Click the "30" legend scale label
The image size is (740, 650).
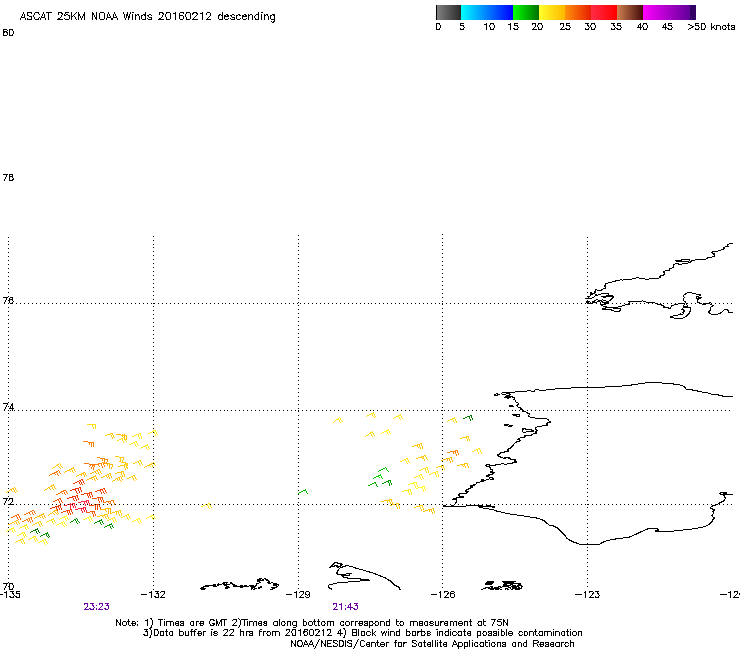[x=590, y=27]
